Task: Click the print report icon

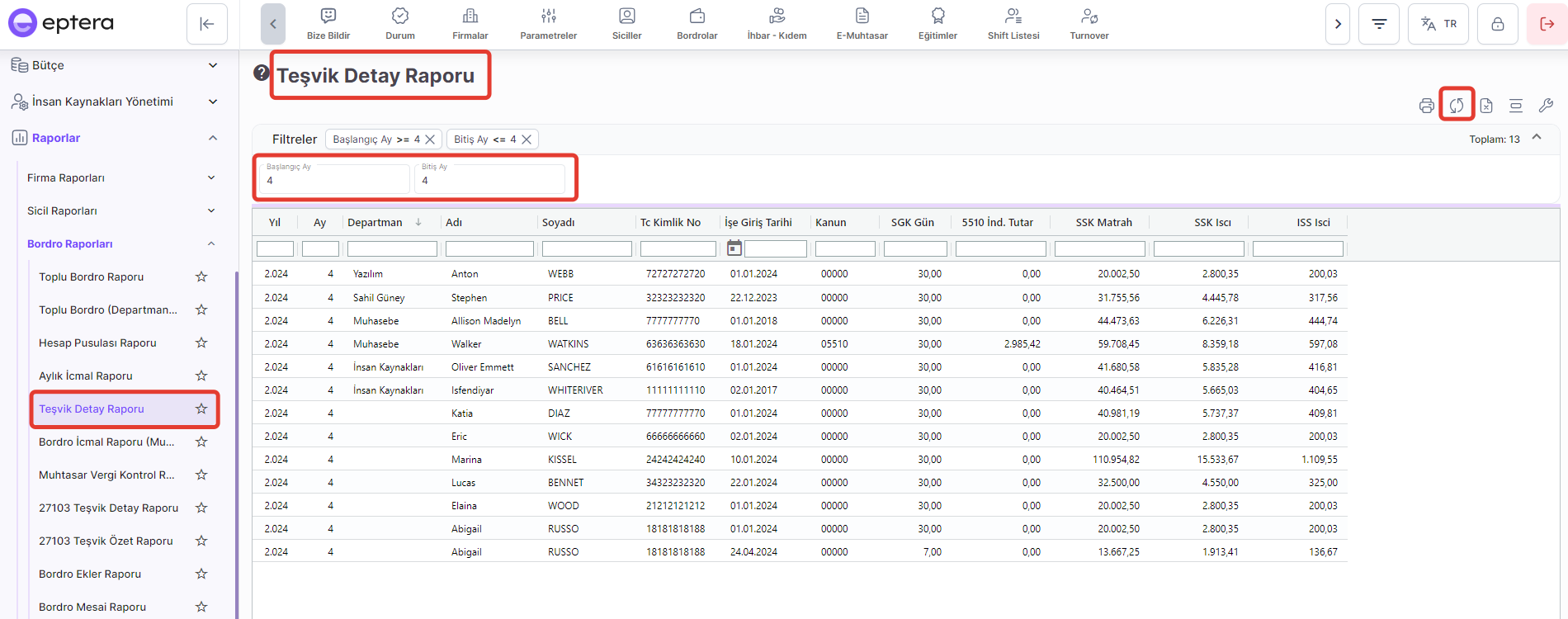Action: [1426, 106]
